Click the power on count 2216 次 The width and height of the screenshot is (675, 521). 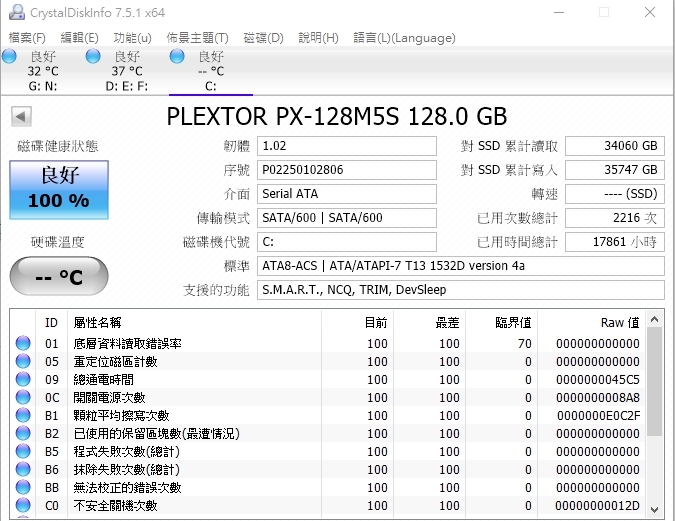615,218
